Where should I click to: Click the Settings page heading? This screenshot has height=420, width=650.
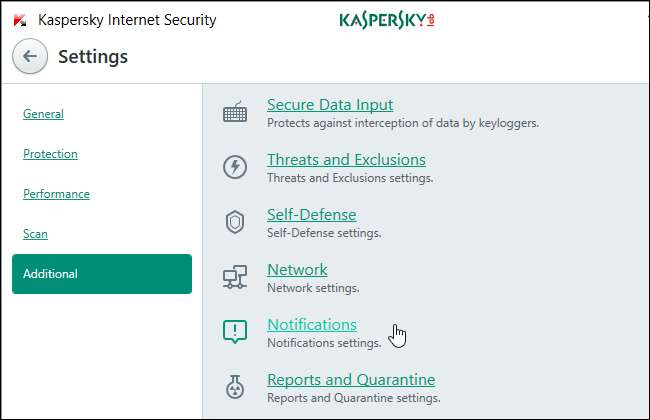pyautogui.click(x=93, y=56)
